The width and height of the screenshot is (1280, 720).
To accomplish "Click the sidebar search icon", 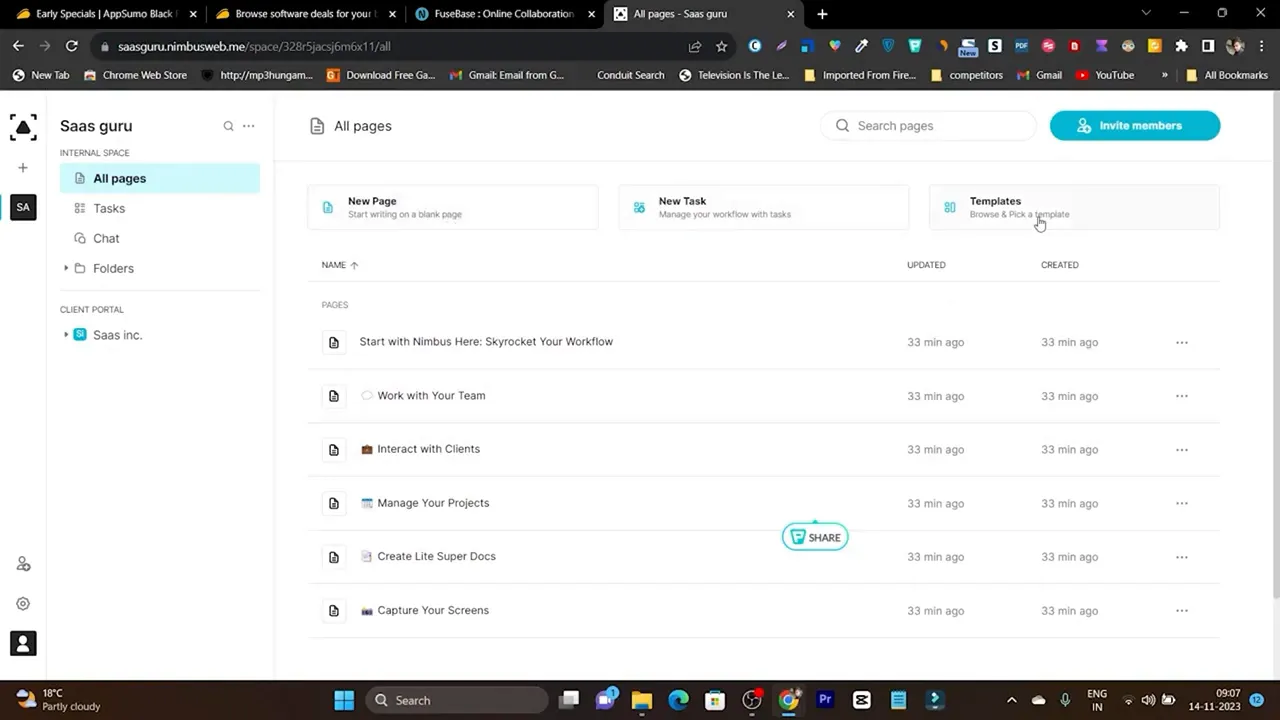I will pos(228,126).
